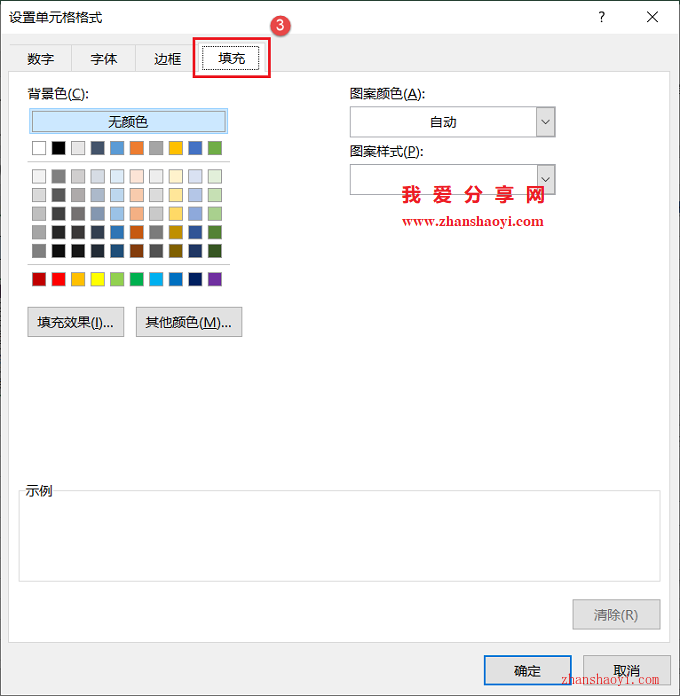Select the 填充 tab
The image size is (680, 696).
[231, 58]
